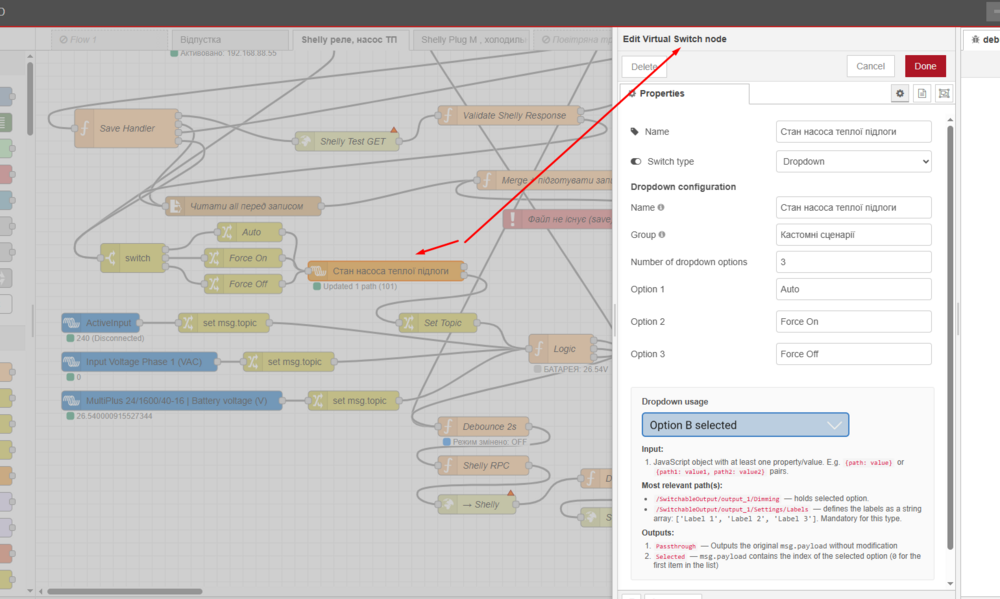Open node properties gear icon
This screenshot has height=599, width=1000.
pos(900,93)
